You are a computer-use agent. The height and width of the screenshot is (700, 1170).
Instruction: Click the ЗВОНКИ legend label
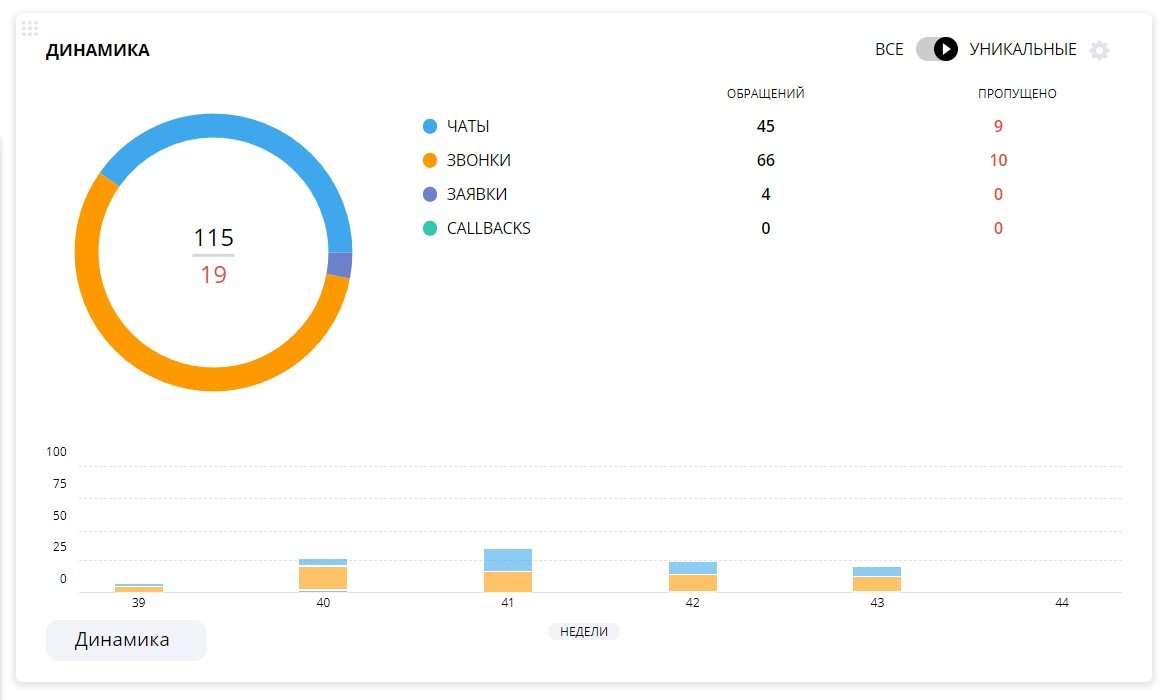tap(478, 160)
